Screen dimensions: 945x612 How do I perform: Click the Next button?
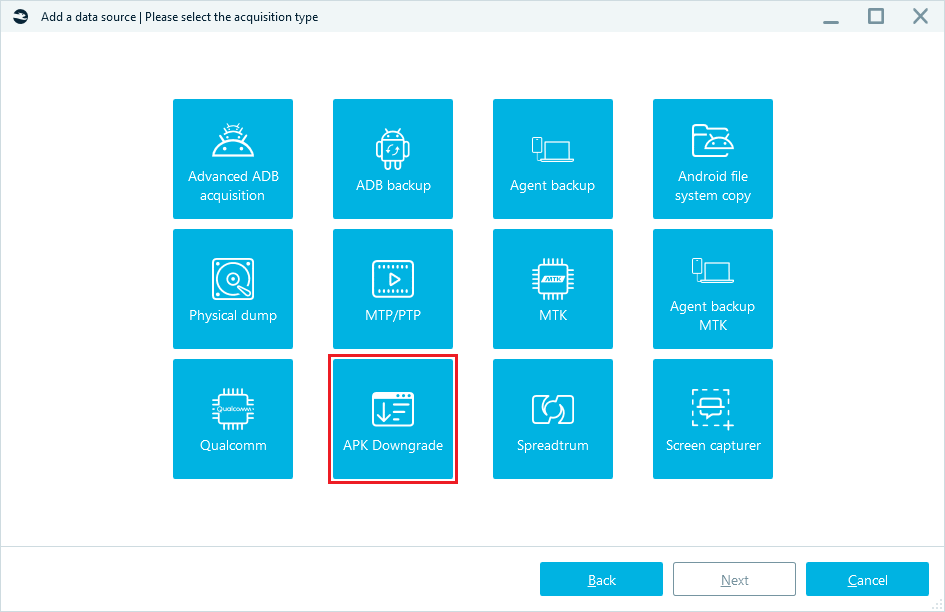click(x=734, y=579)
